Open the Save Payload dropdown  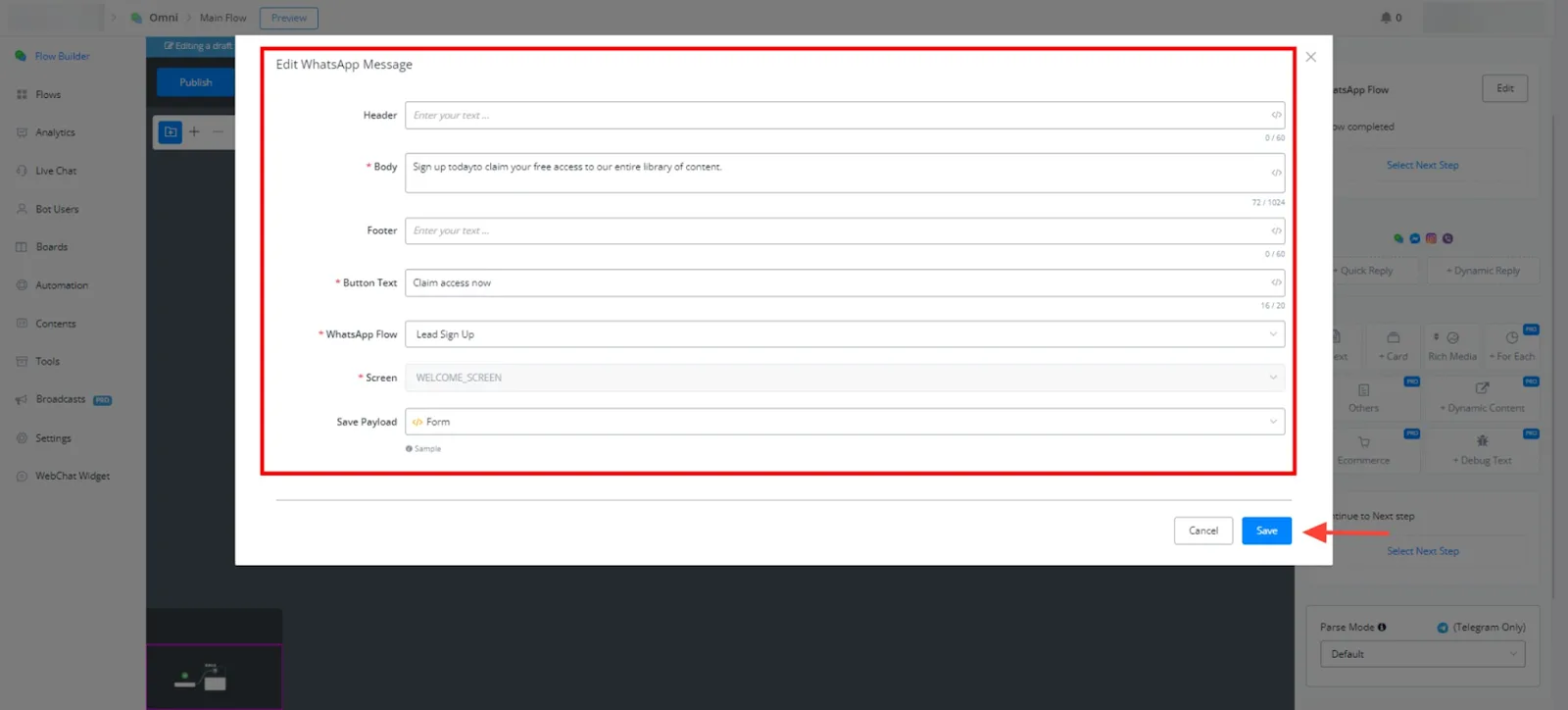[845, 422]
